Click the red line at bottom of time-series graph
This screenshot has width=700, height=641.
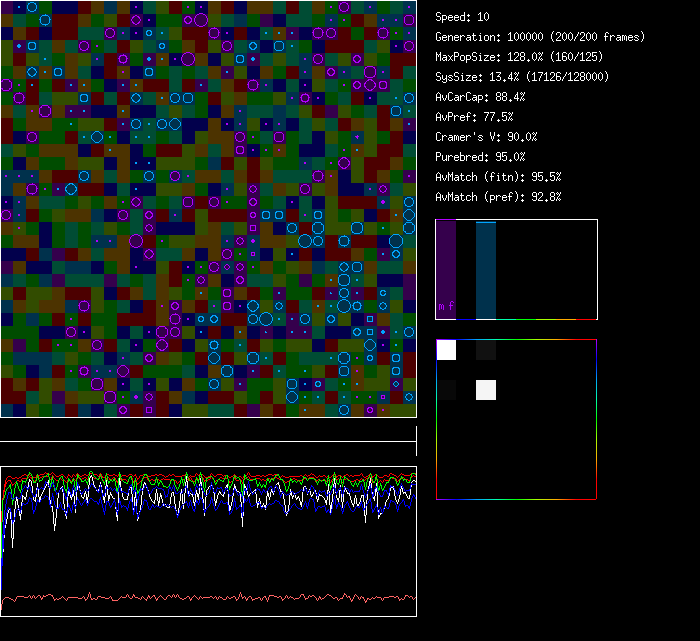click(x=208, y=598)
